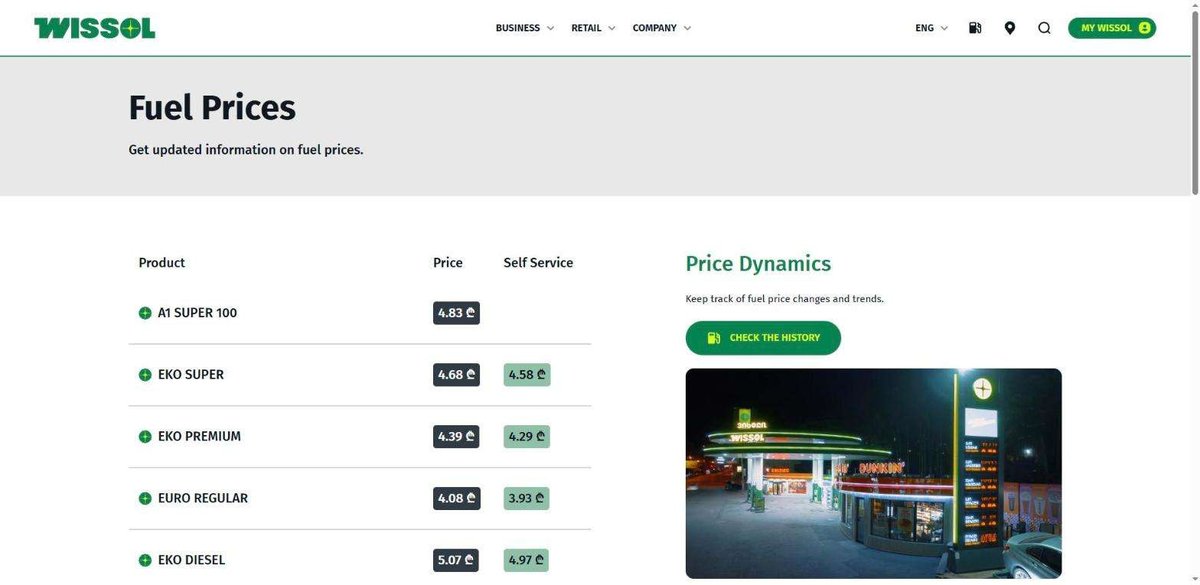This screenshot has width=1200, height=585.
Task: Open the search magnifier icon
Action: click(x=1044, y=28)
